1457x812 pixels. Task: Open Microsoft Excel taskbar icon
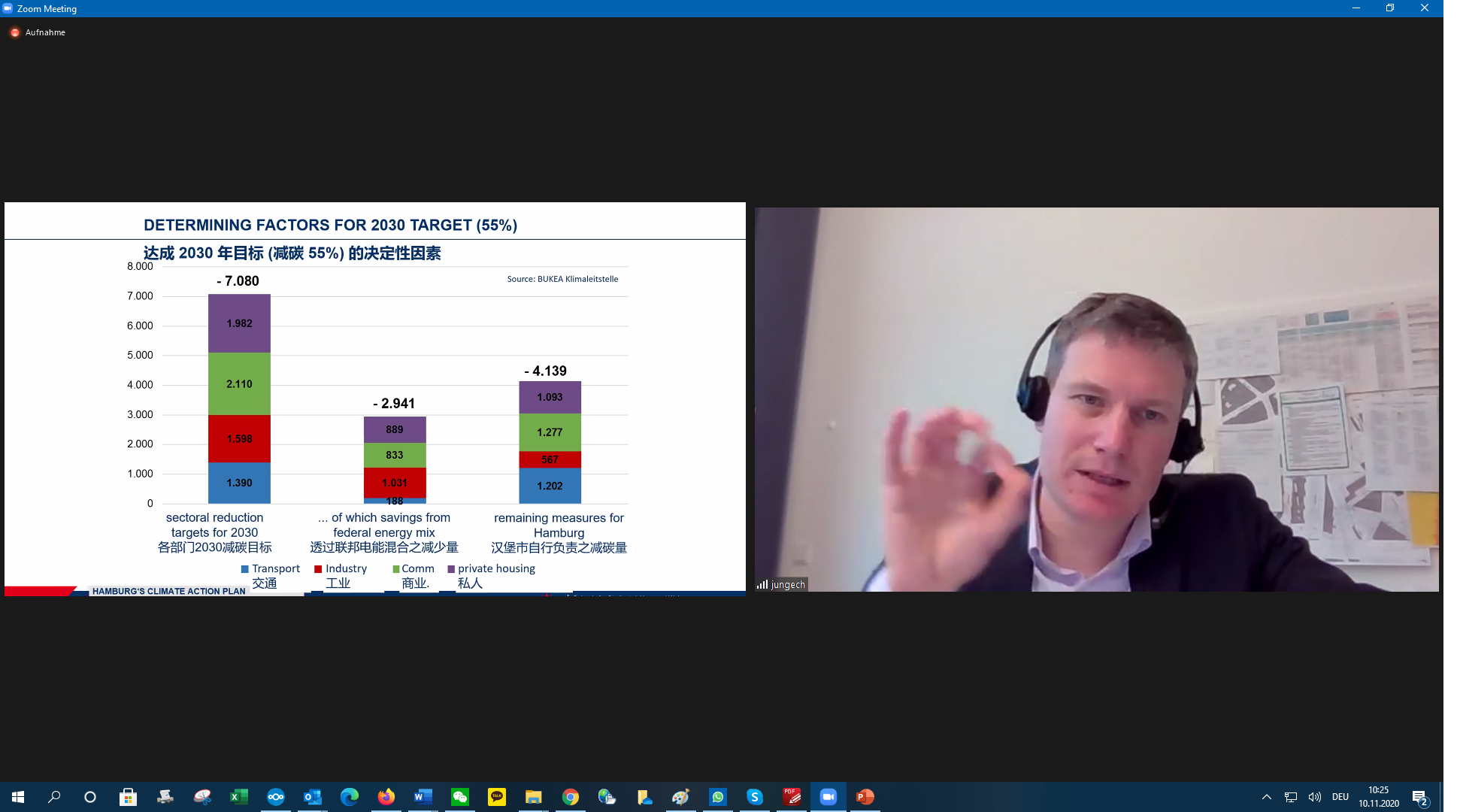click(x=238, y=797)
